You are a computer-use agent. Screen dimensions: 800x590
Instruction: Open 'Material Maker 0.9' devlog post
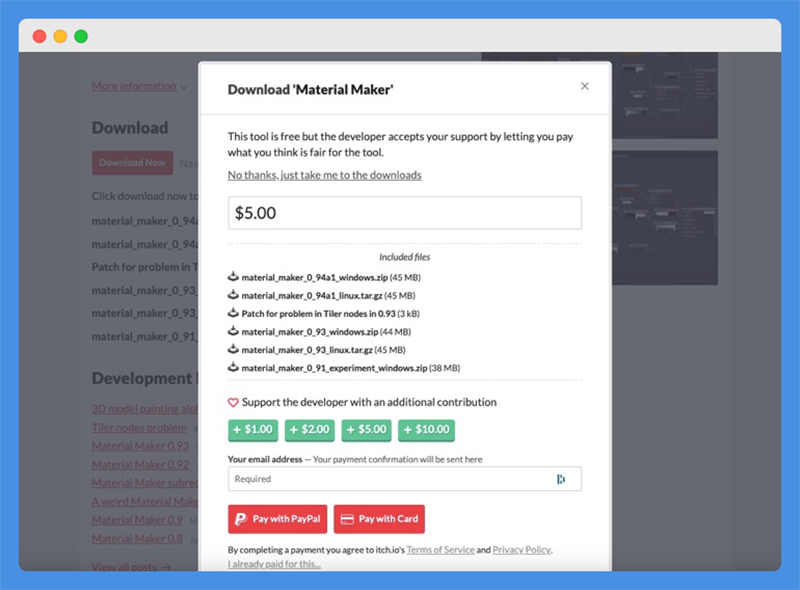coord(137,520)
